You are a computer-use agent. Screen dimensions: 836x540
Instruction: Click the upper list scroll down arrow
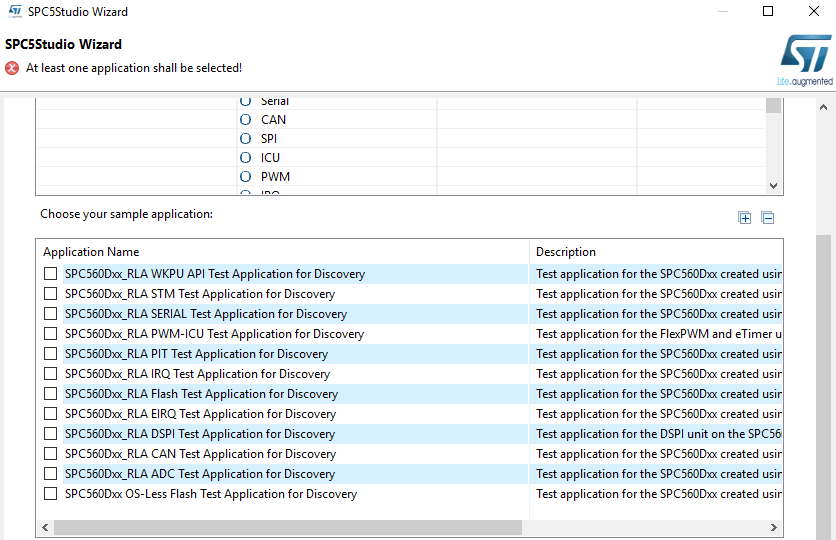click(x=774, y=186)
